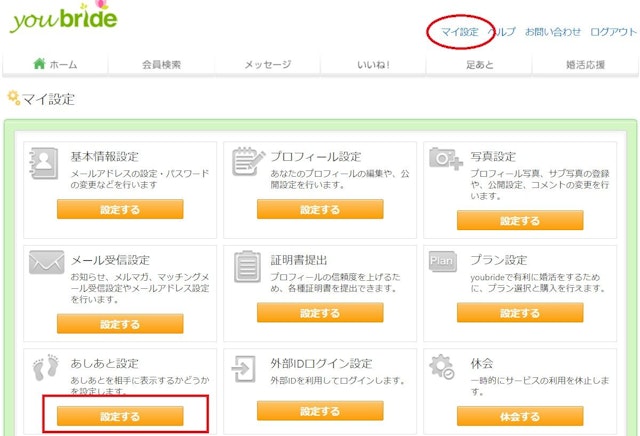The height and width of the screenshot is (436, 640).
Task: Click the document icon for 証明書提出
Action: tap(245, 266)
